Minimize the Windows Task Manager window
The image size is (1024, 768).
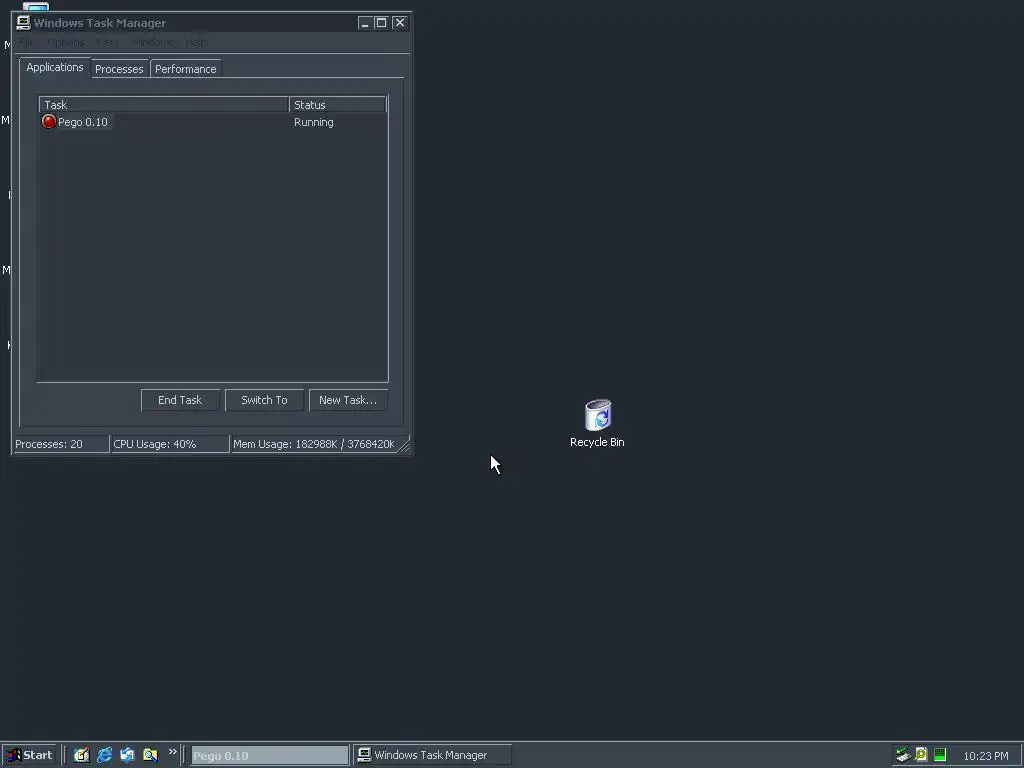[x=364, y=23]
